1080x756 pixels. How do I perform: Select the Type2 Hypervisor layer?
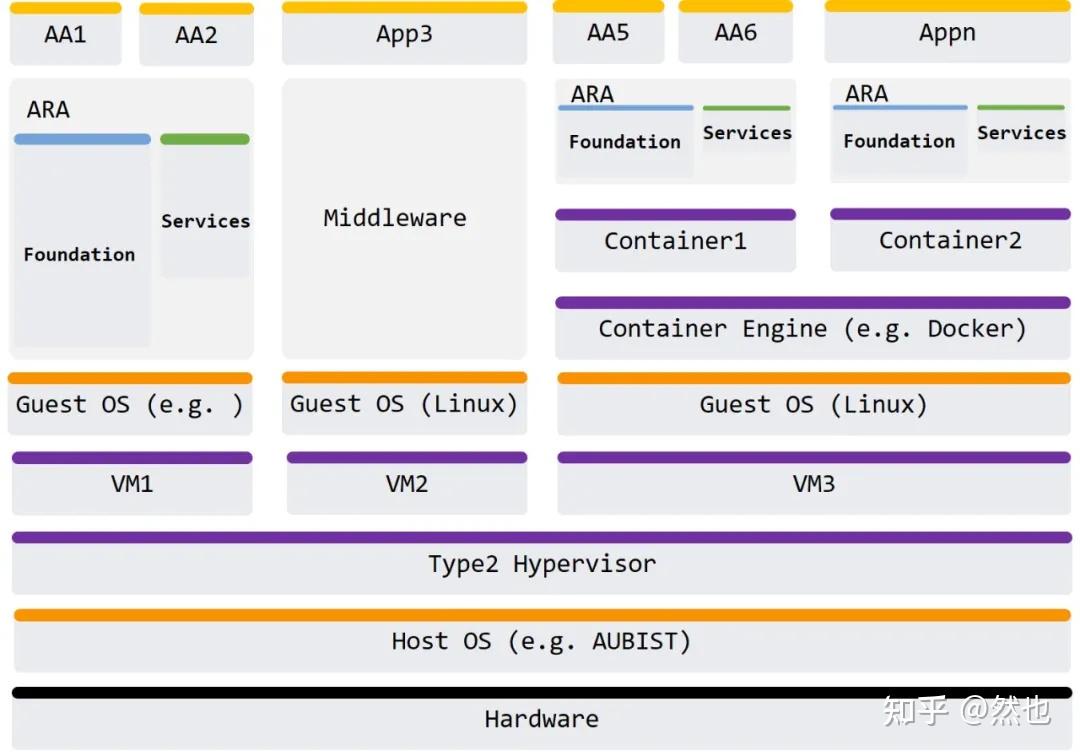point(541,564)
